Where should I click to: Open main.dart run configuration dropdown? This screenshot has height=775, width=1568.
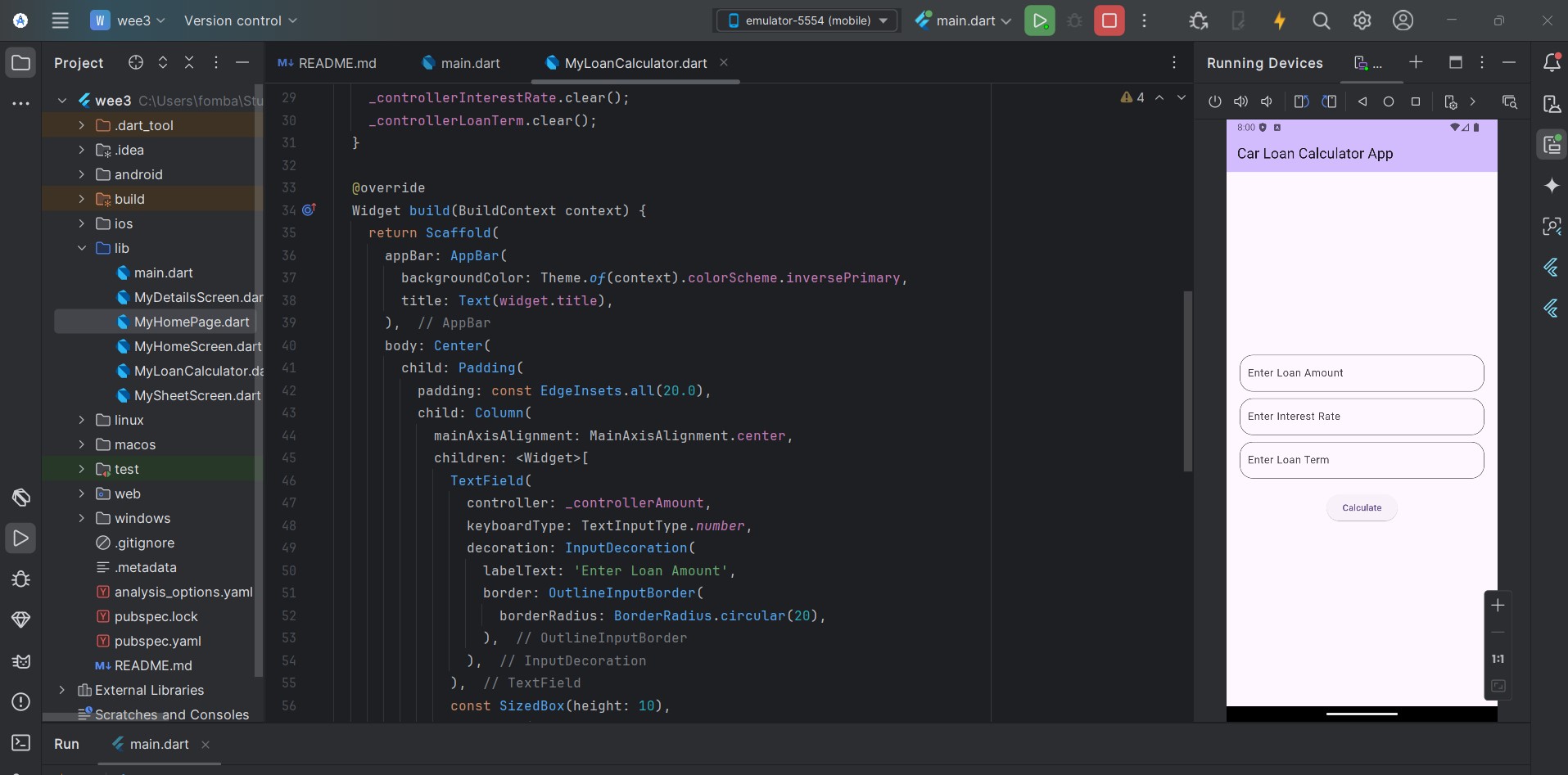[963, 20]
